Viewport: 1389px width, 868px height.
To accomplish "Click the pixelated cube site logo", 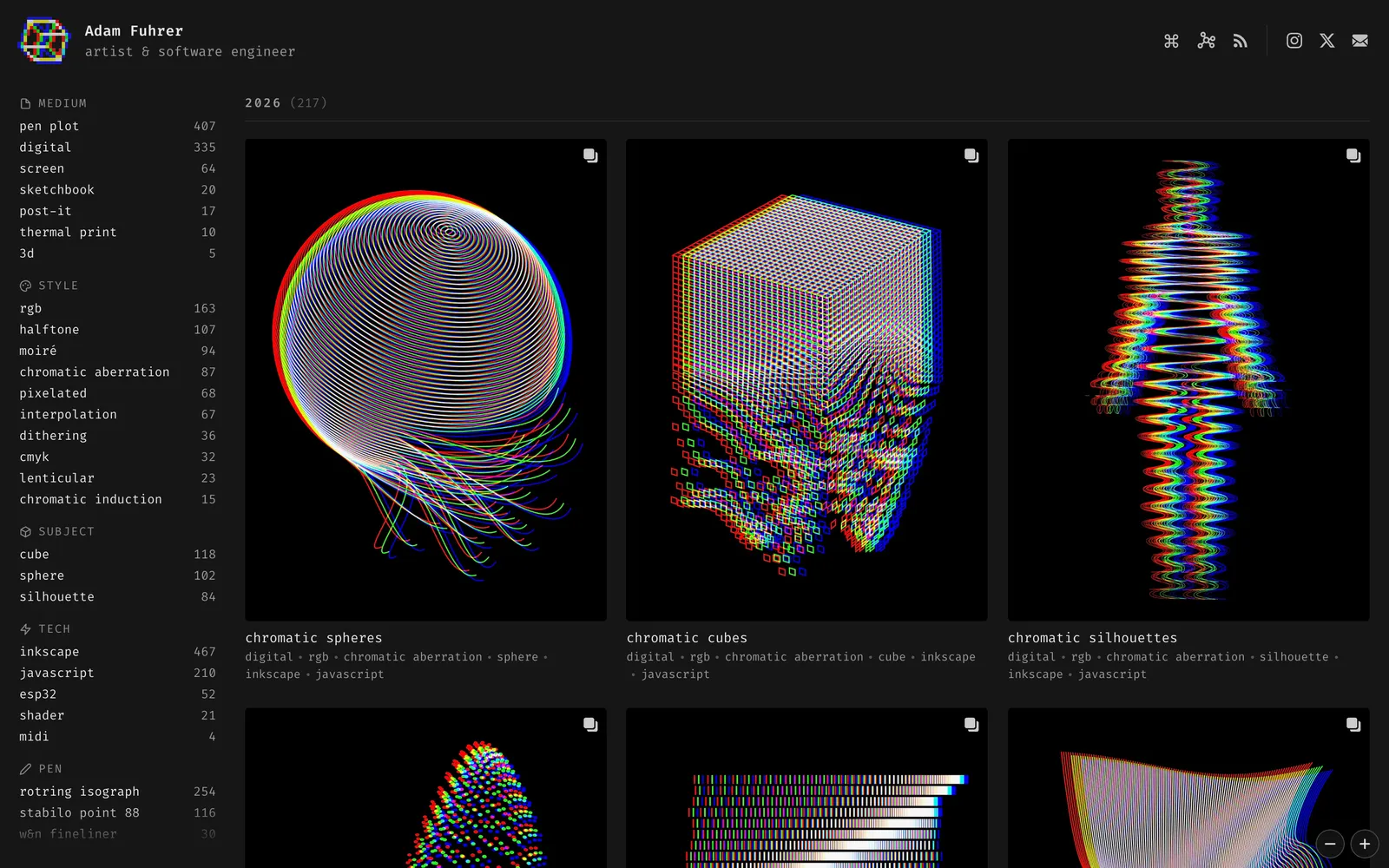I will tap(43, 41).
